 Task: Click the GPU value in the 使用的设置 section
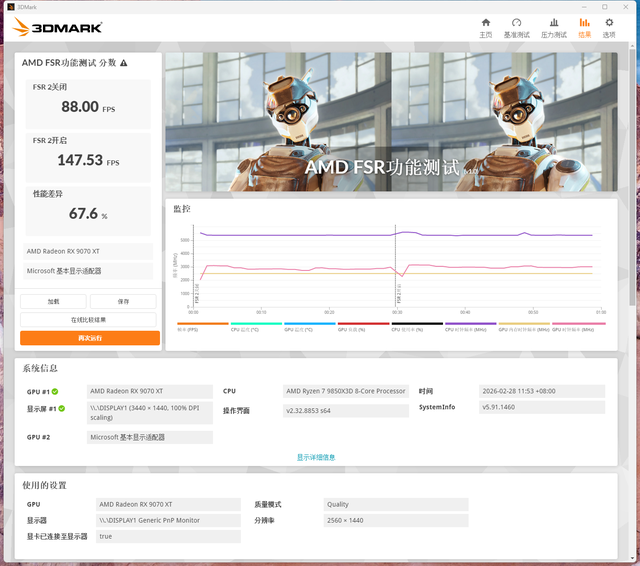[x=168, y=504]
